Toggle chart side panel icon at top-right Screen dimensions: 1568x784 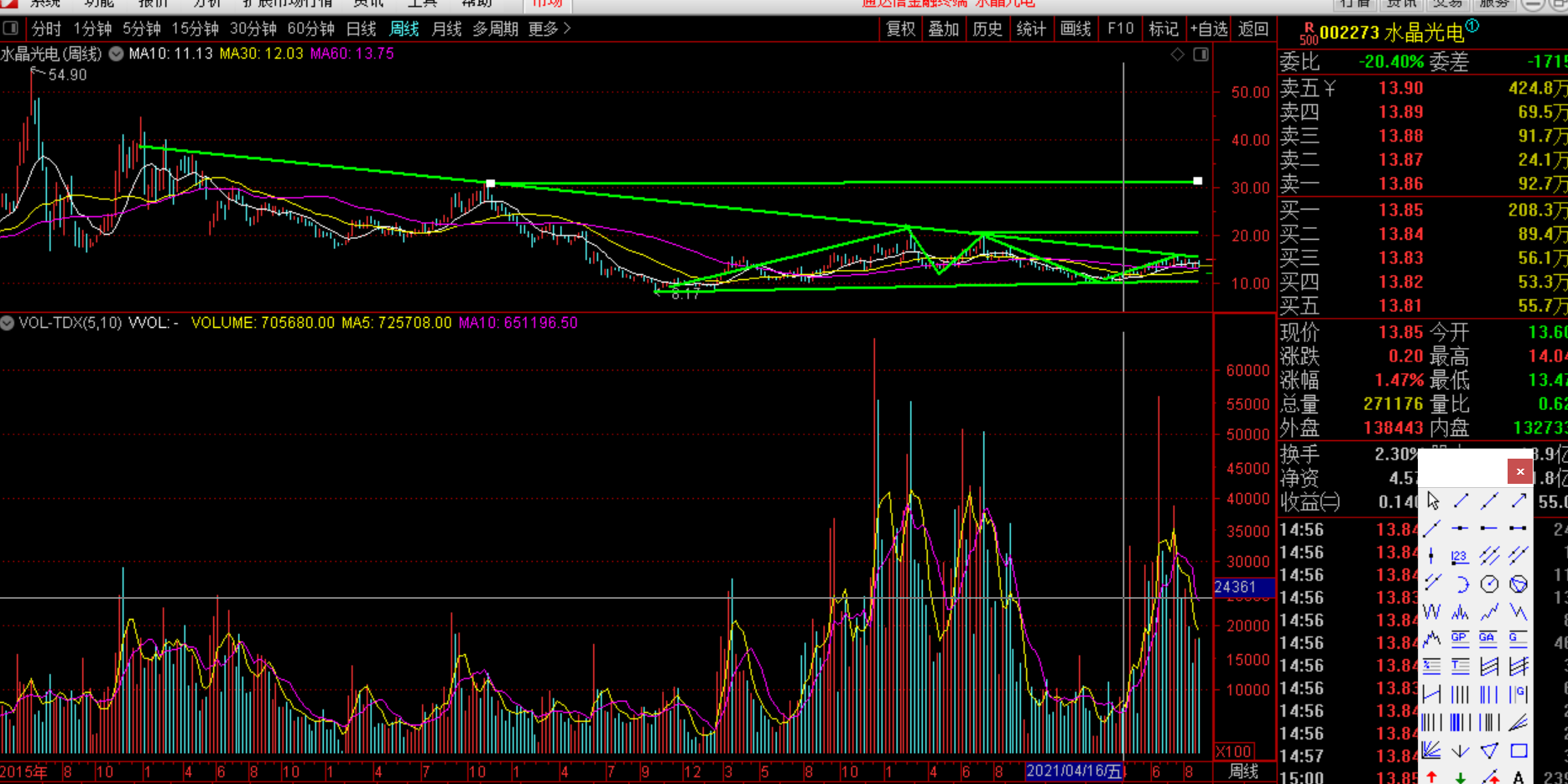click(1201, 55)
